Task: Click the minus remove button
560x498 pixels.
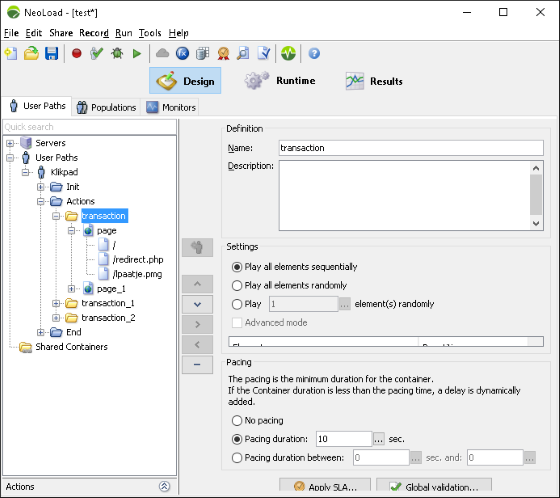Action: coord(197,365)
